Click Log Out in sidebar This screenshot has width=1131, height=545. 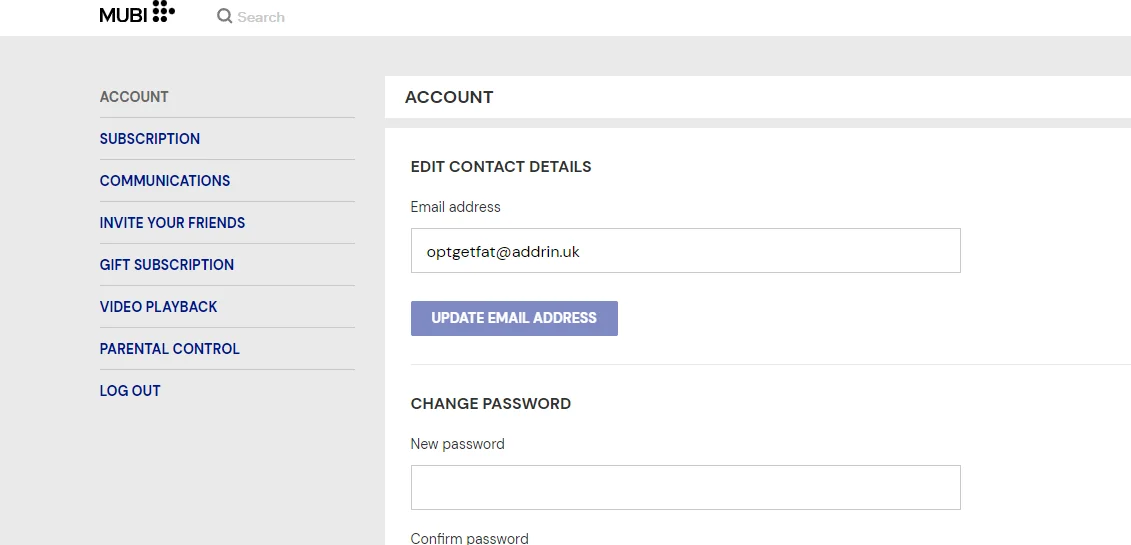tap(130, 391)
